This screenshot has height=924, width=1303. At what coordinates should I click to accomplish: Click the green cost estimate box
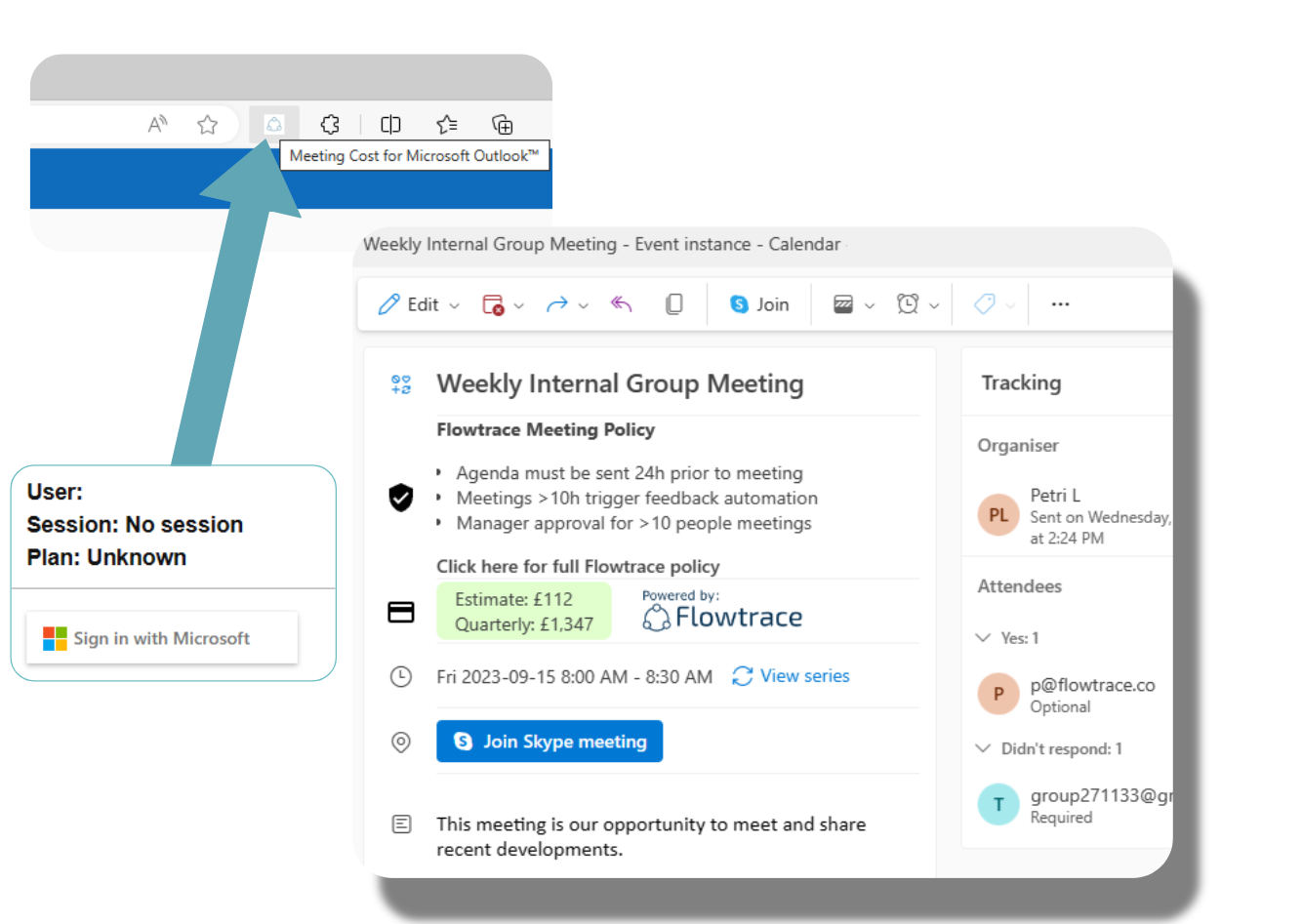[524, 612]
